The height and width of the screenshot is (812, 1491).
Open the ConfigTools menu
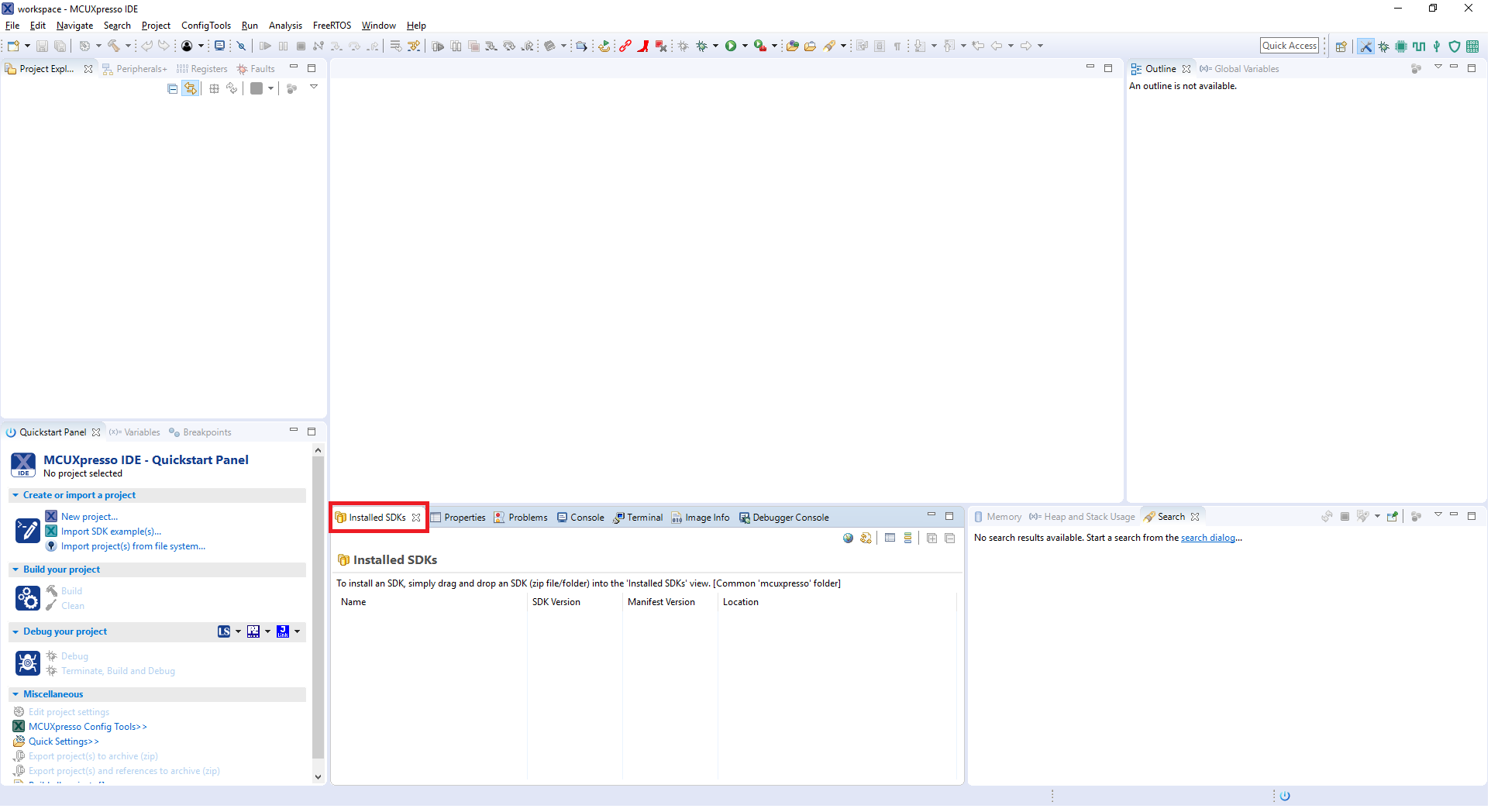click(x=206, y=26)
